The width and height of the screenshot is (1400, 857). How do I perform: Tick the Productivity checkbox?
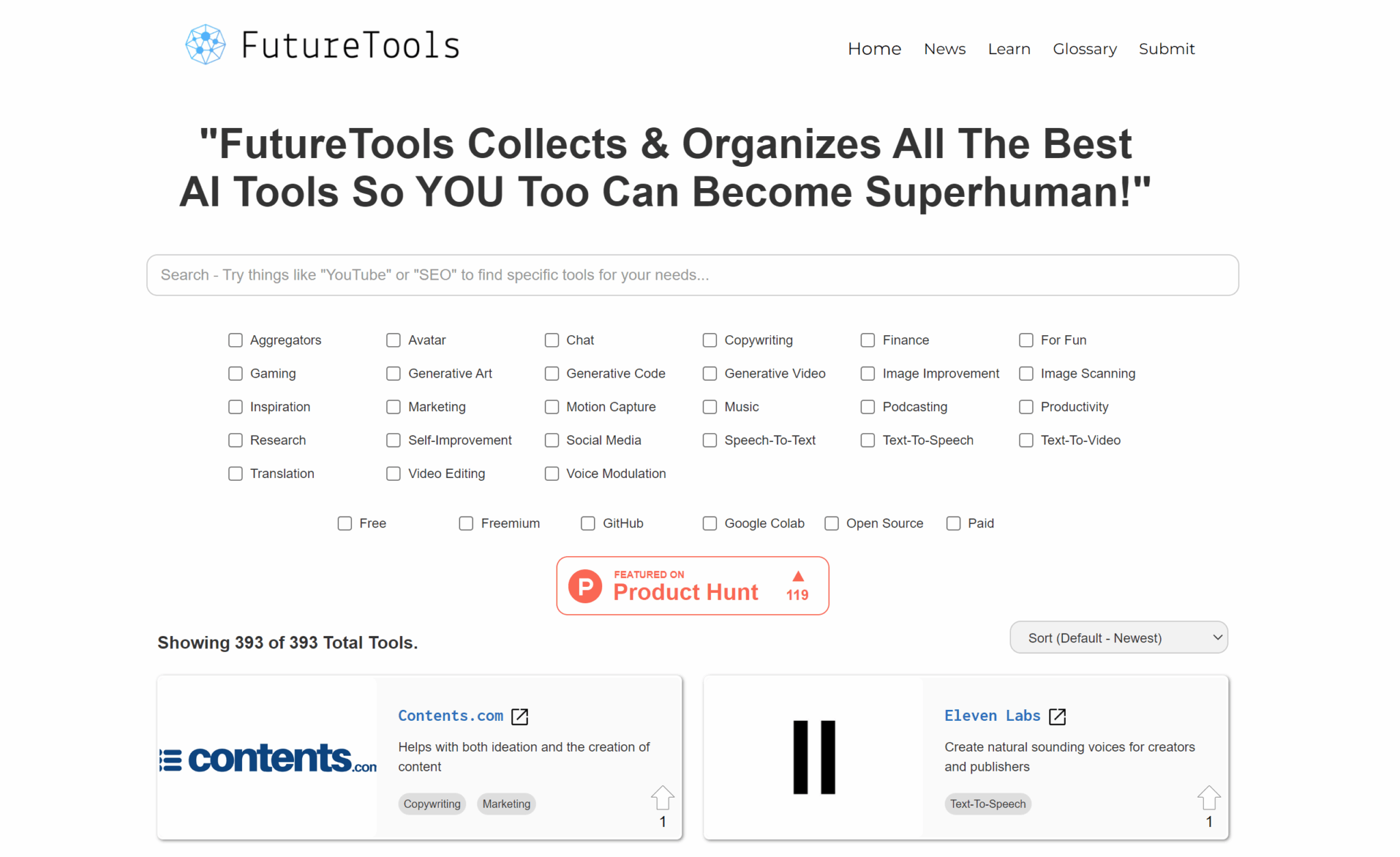click(x=1026, y=407)
